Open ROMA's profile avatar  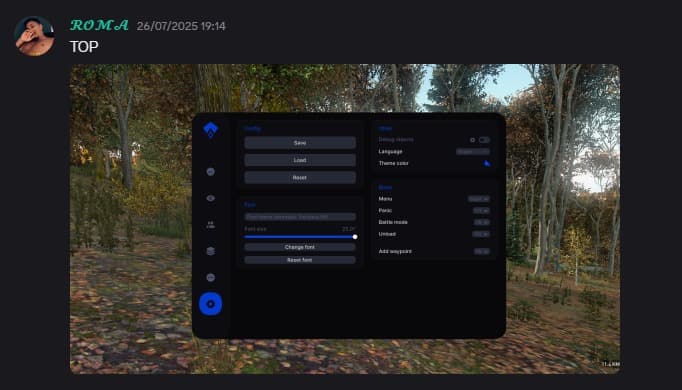pos(34,36)
